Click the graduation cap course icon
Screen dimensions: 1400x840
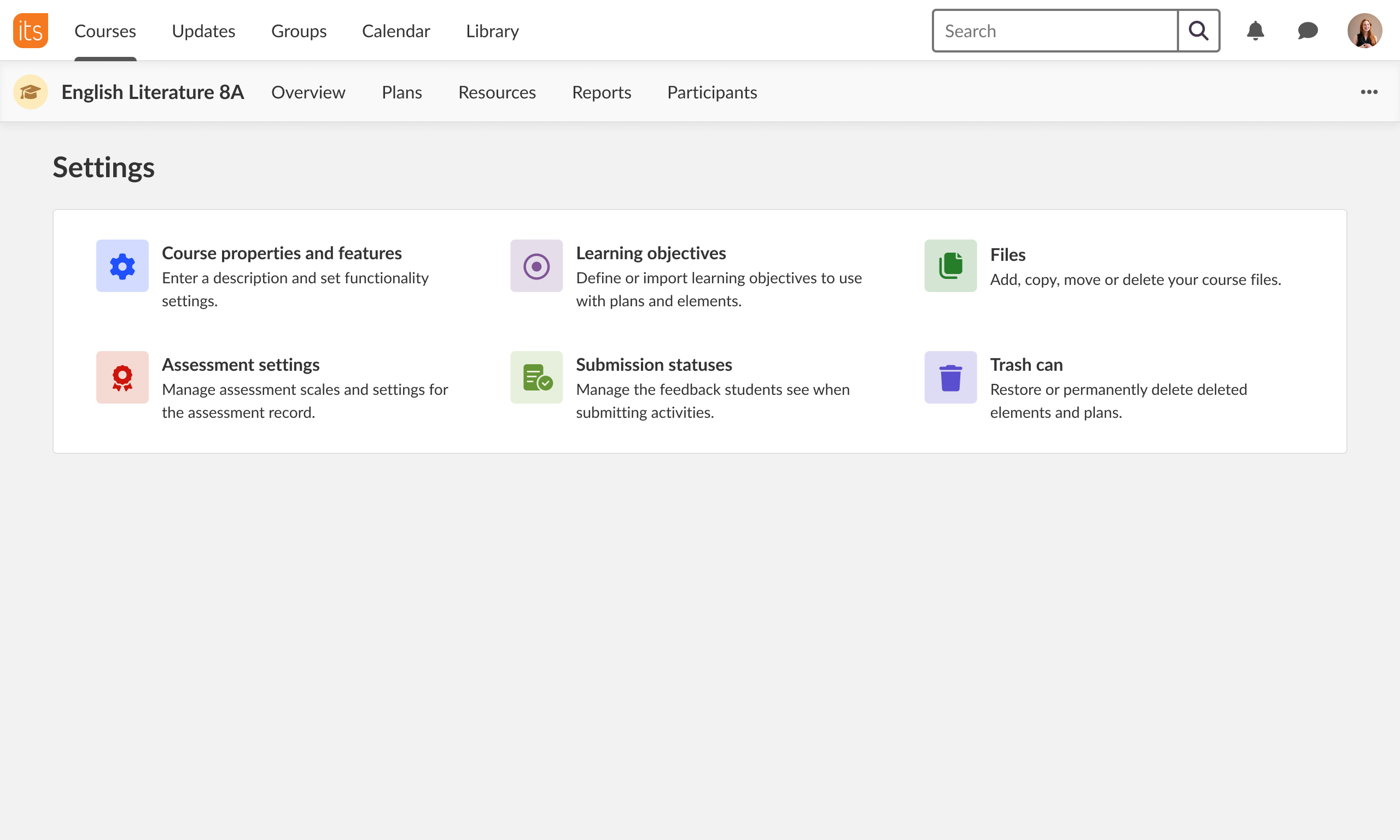point(31,92)
